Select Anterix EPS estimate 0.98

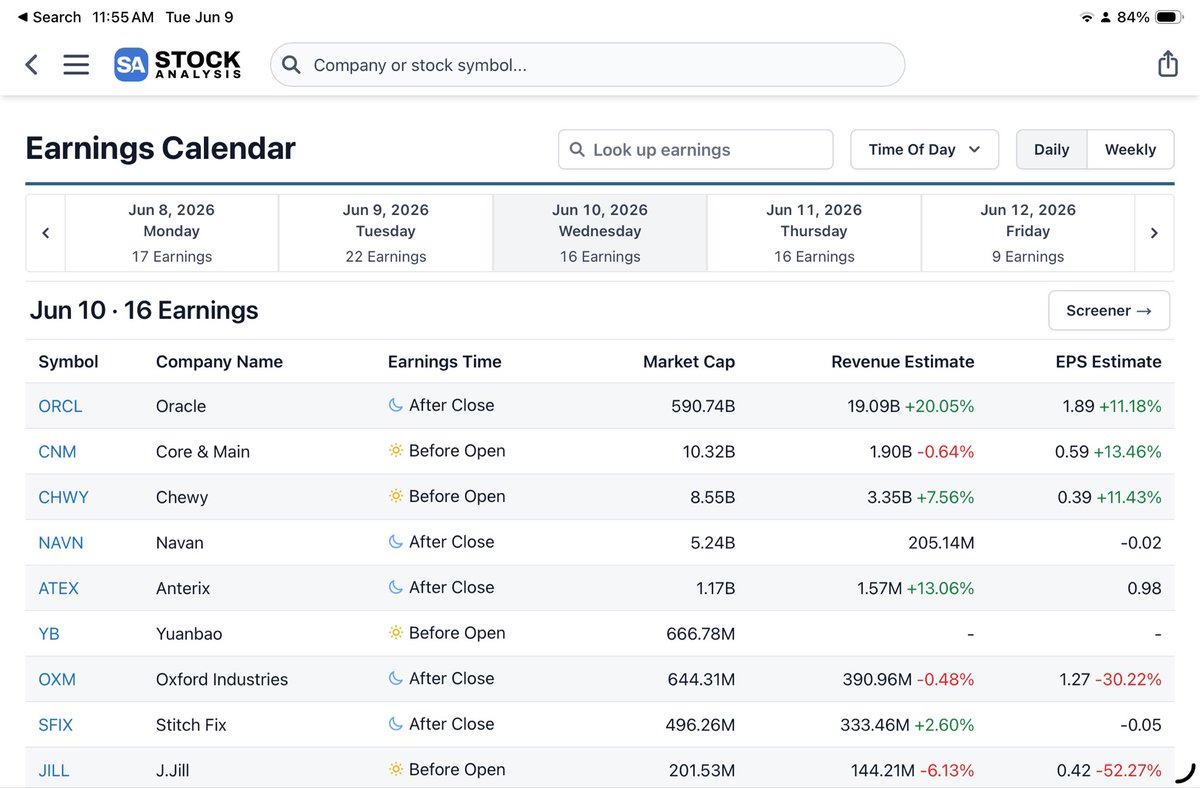coord(1144,588)
